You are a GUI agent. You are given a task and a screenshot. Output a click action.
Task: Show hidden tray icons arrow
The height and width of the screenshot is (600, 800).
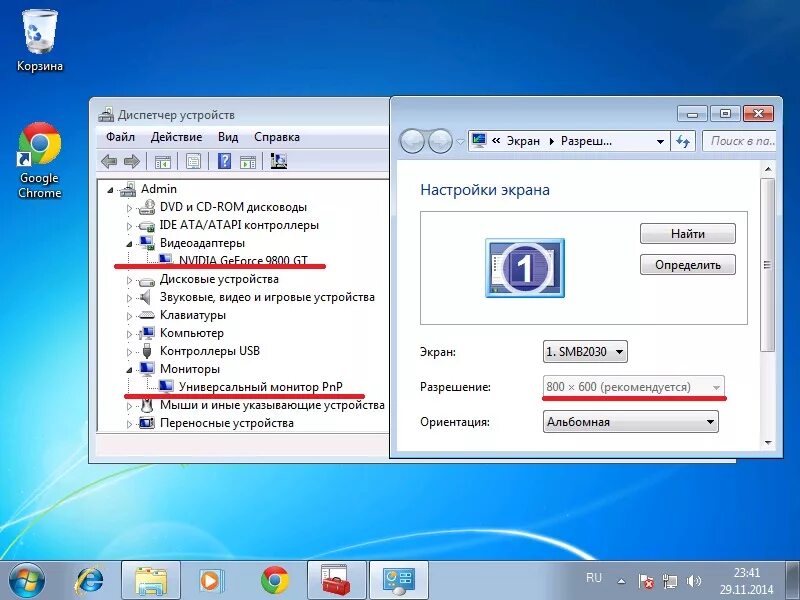621,581
